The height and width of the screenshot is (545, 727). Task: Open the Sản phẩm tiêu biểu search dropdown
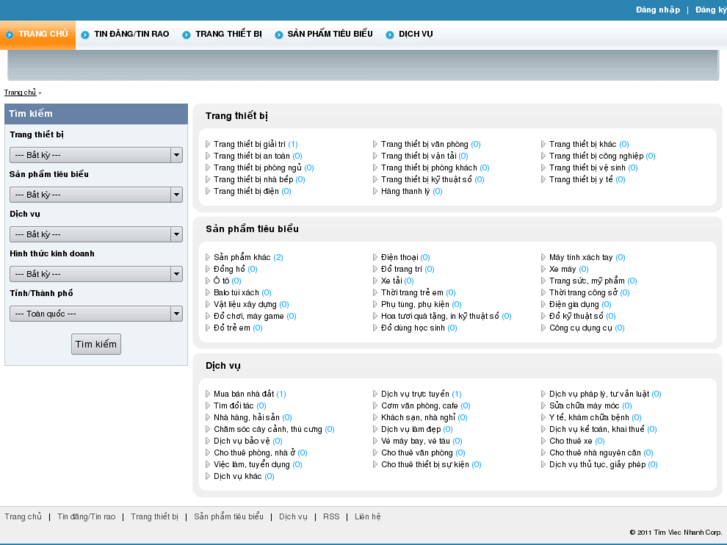coord(96,195)
